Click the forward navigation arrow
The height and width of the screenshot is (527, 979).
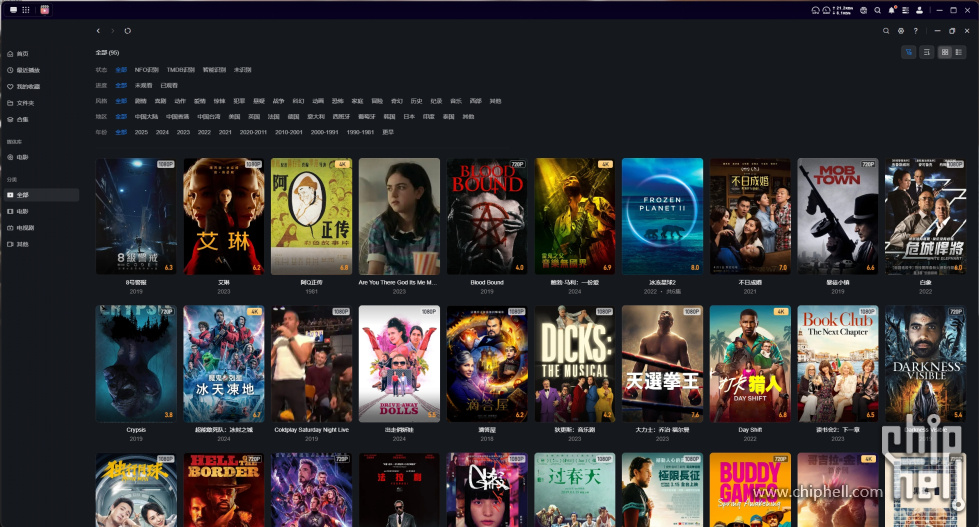point(112,31)
